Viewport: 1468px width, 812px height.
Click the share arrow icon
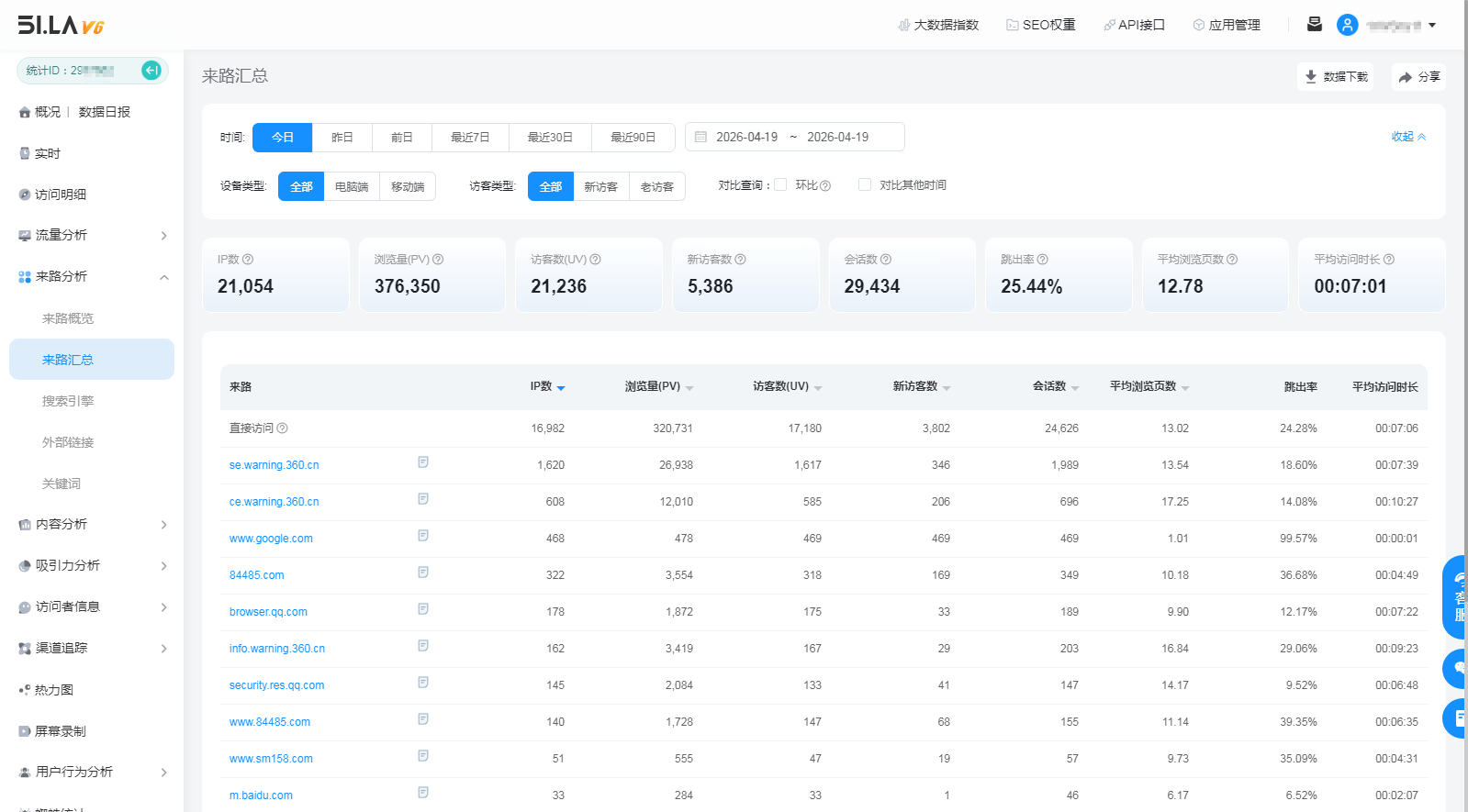[x=1405, y=77]
